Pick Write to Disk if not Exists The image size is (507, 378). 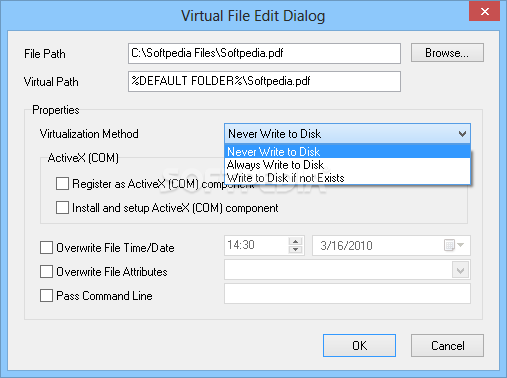348,178
